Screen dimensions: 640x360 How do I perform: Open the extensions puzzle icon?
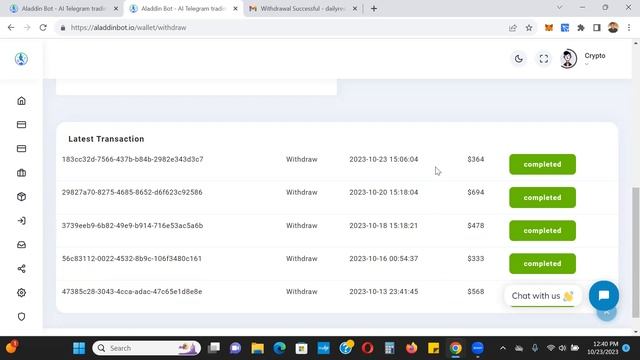pyautogui.click(x=581, y=27)
